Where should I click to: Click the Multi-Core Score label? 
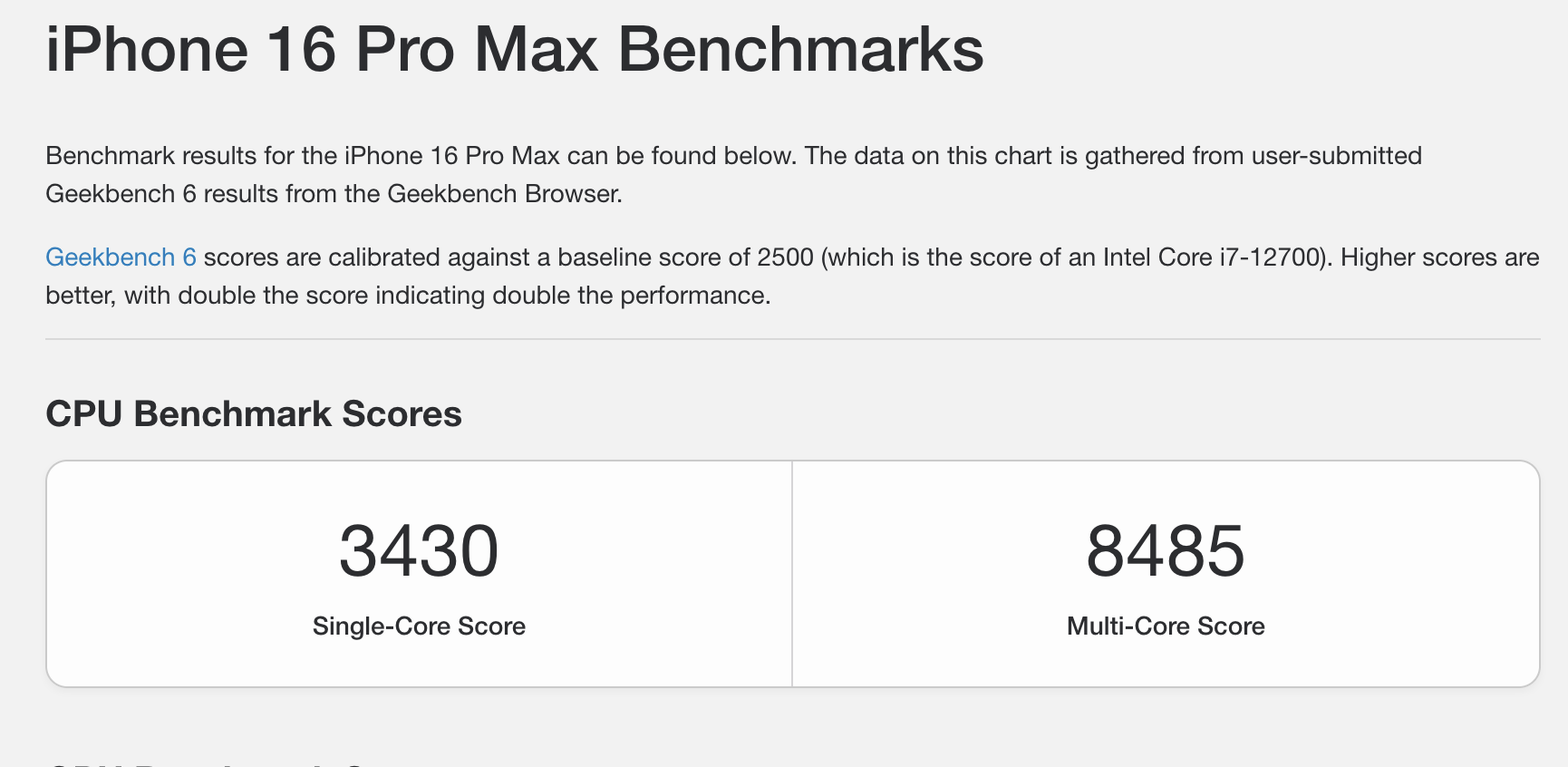(x=1166, y=626)
